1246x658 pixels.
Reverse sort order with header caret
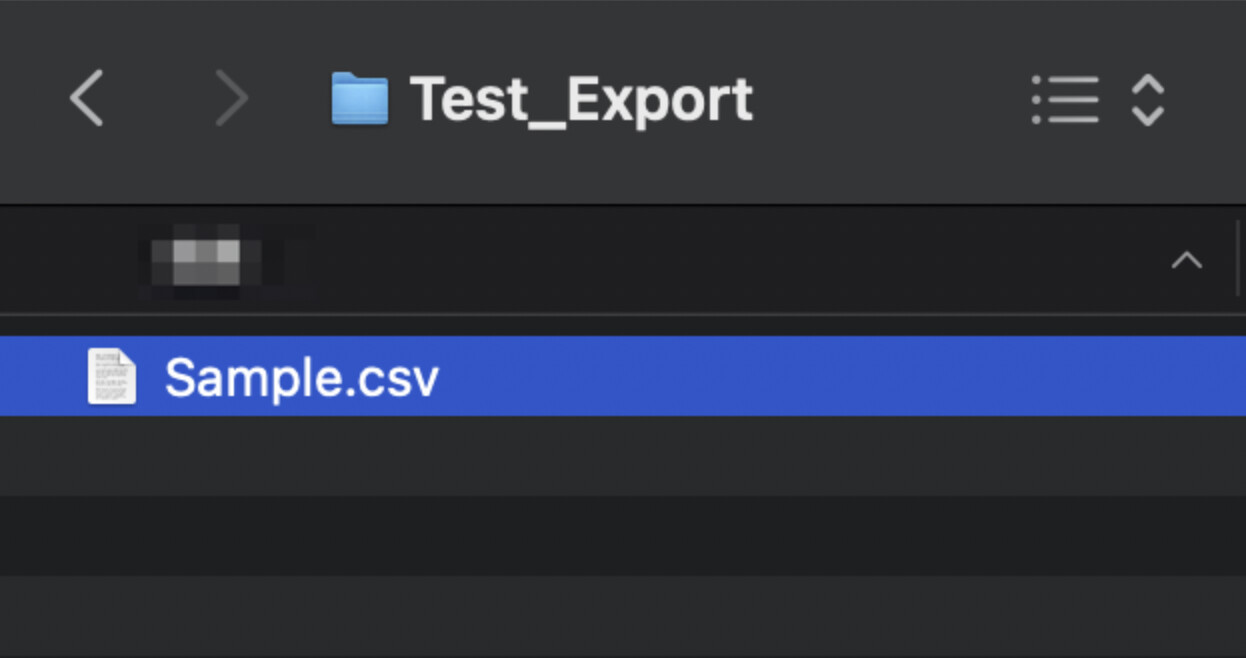click(x=1186, y=261)
